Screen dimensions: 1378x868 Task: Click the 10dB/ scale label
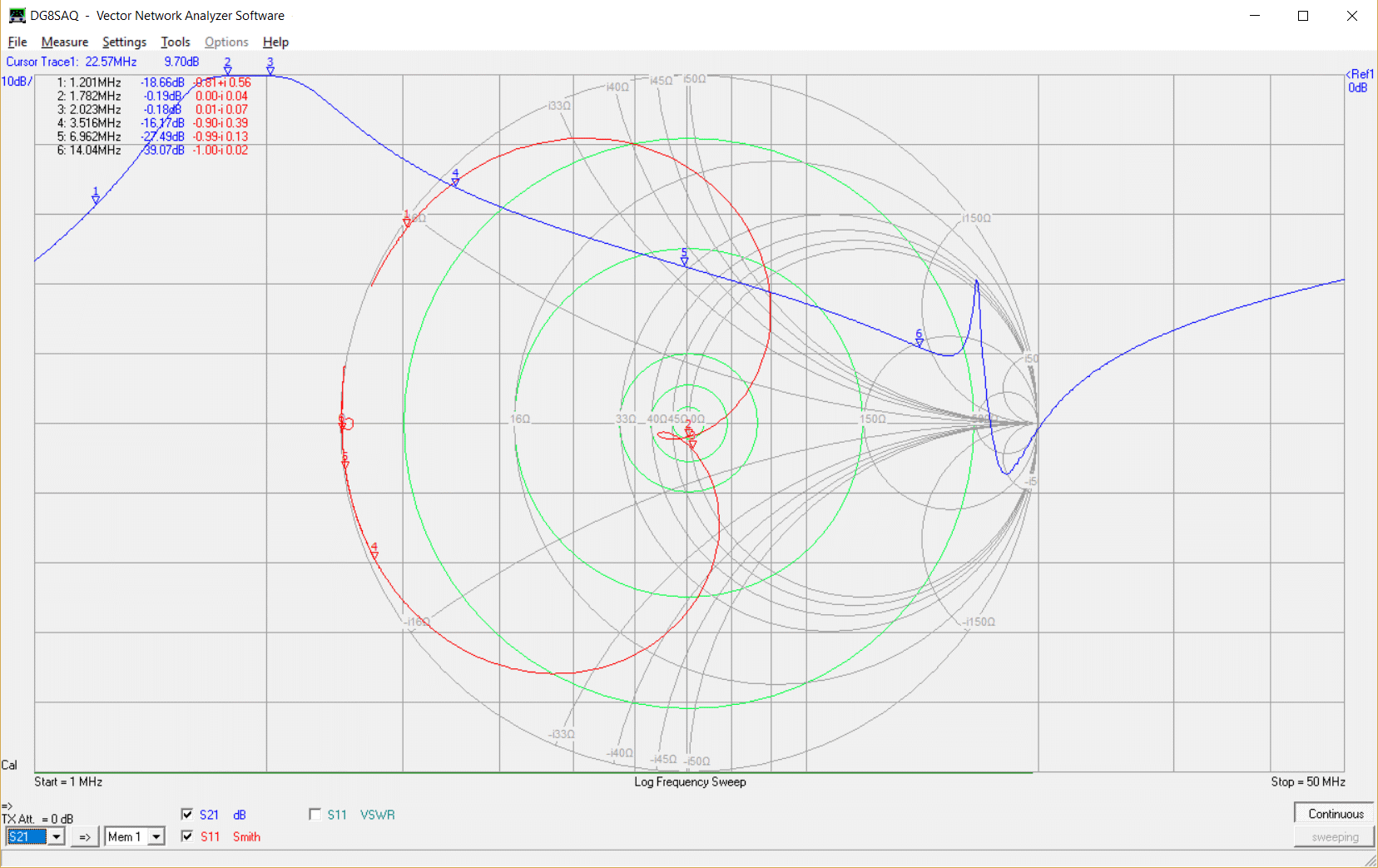click(17, 82)
